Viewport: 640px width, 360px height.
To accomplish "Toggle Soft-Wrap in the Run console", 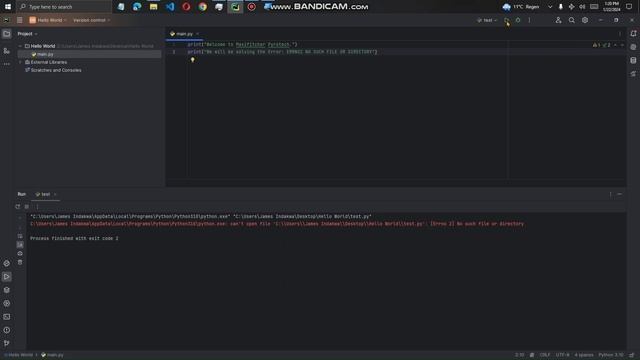I will coord(20,236).
